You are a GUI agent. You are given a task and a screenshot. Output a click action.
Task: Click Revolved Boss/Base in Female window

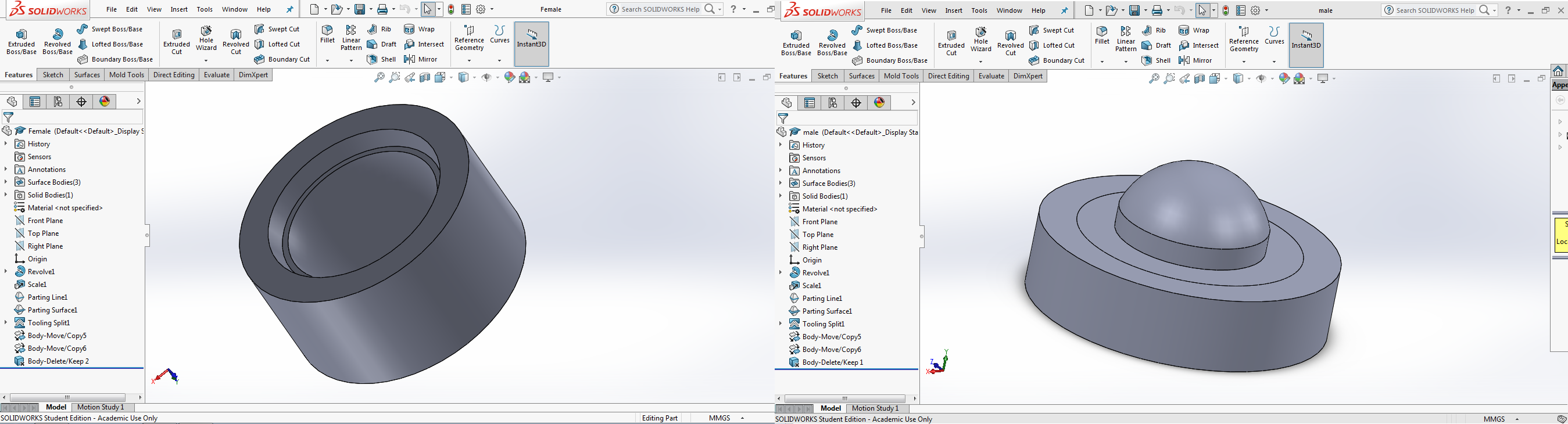pos(57,42)
